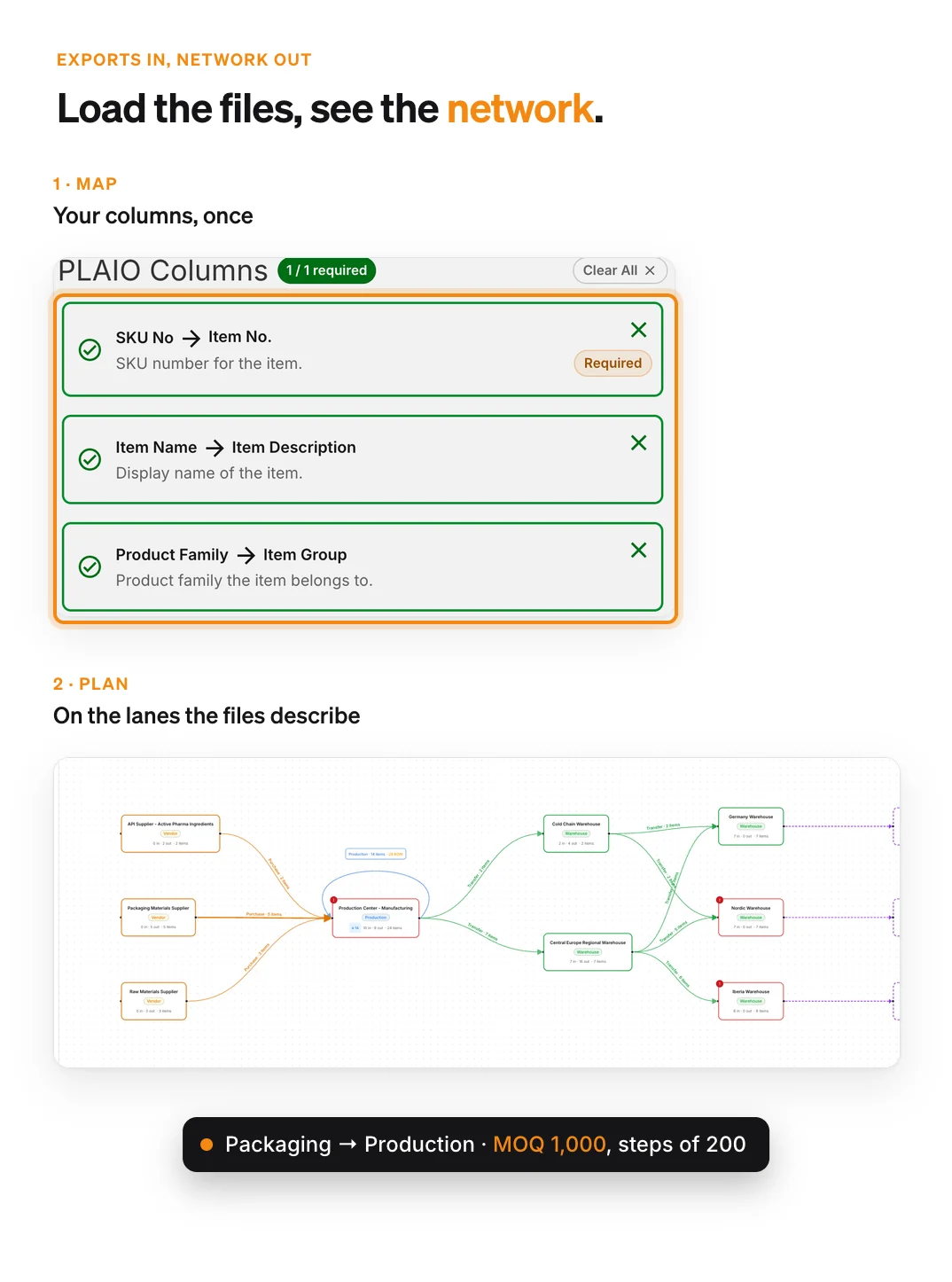Click the arrow between Product Family and Item Group

coord(246,555)
